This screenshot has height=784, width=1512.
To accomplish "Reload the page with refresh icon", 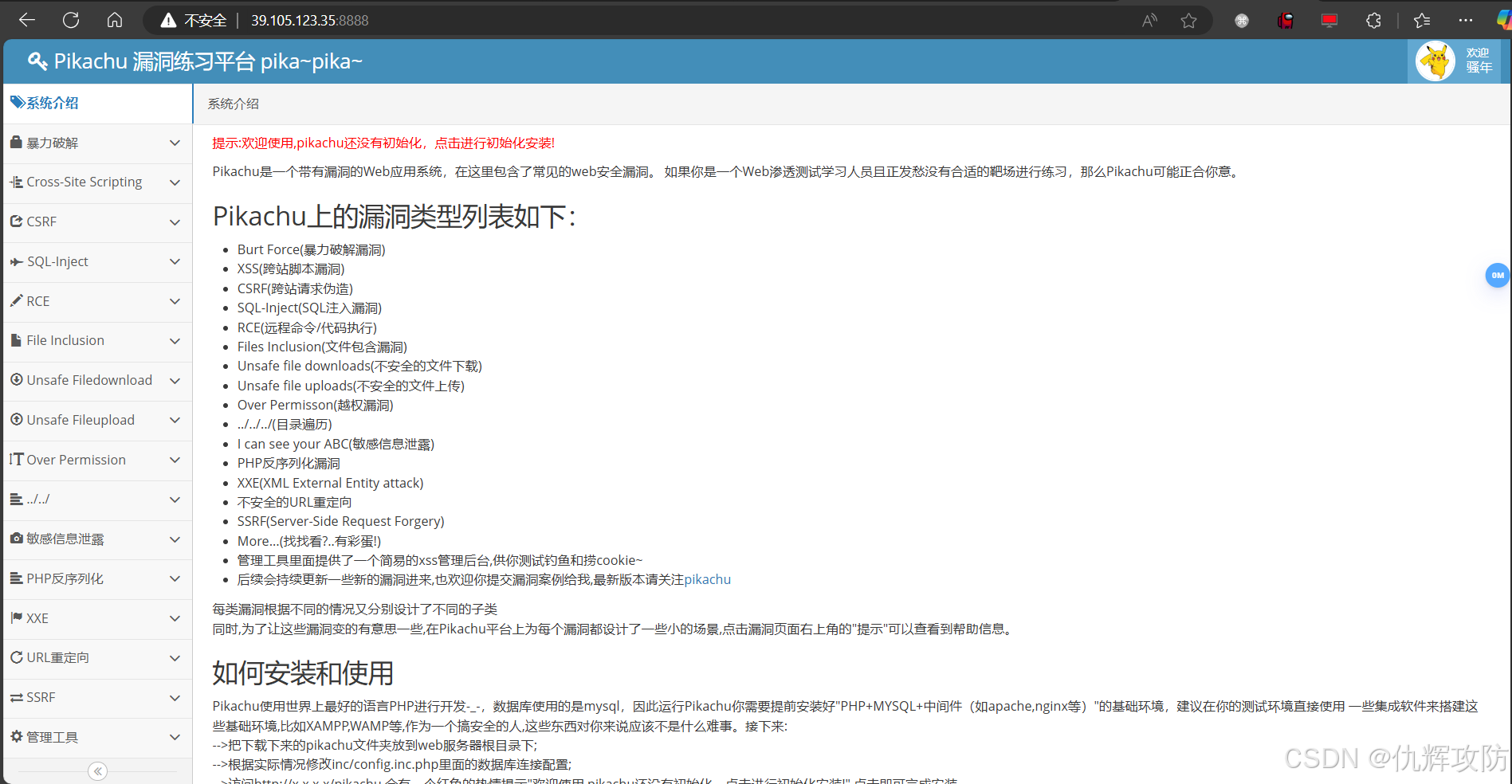I will pos(71,20).
